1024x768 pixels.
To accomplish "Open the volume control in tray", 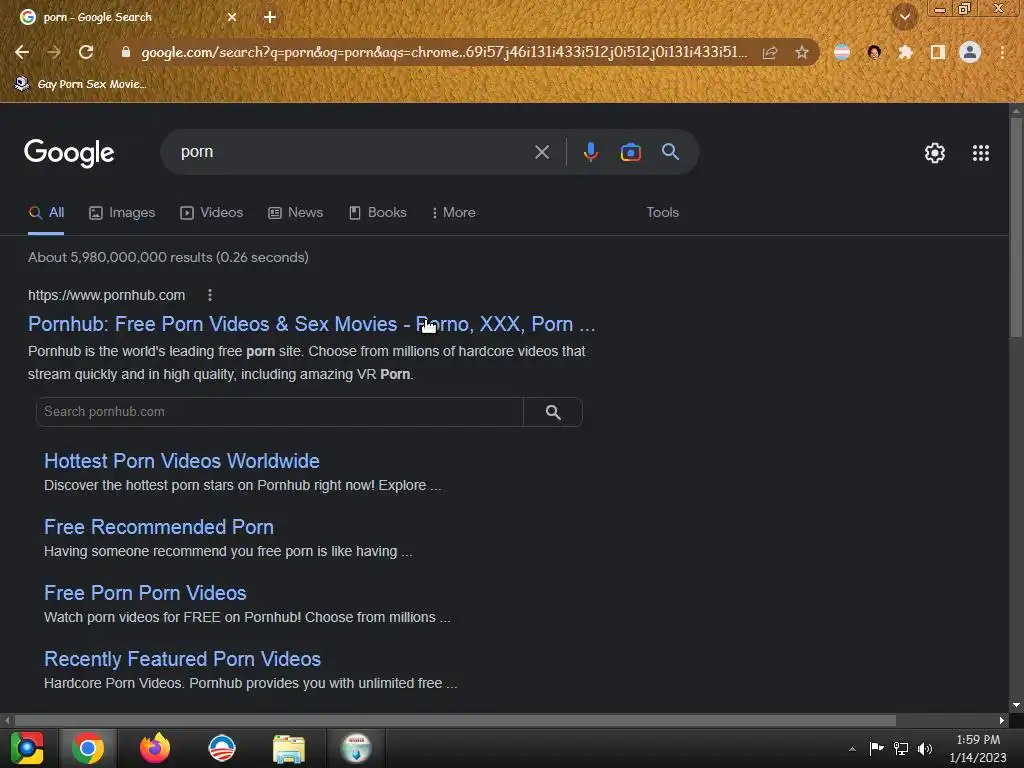I will (x=925, y=748).
